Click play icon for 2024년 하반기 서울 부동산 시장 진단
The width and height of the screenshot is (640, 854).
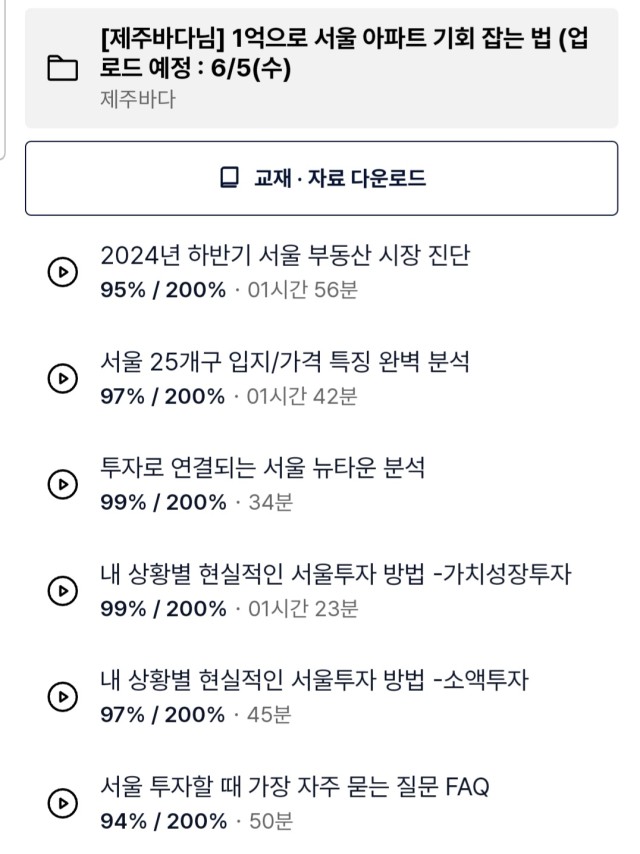click(63, 271)
